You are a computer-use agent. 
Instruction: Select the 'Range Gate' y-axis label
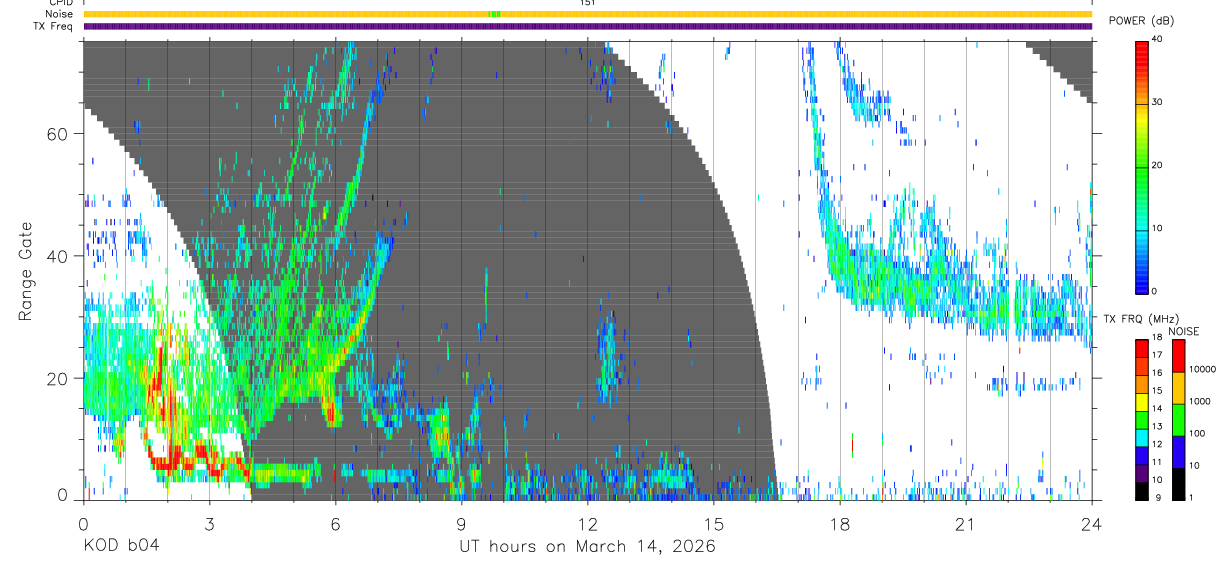26,271
